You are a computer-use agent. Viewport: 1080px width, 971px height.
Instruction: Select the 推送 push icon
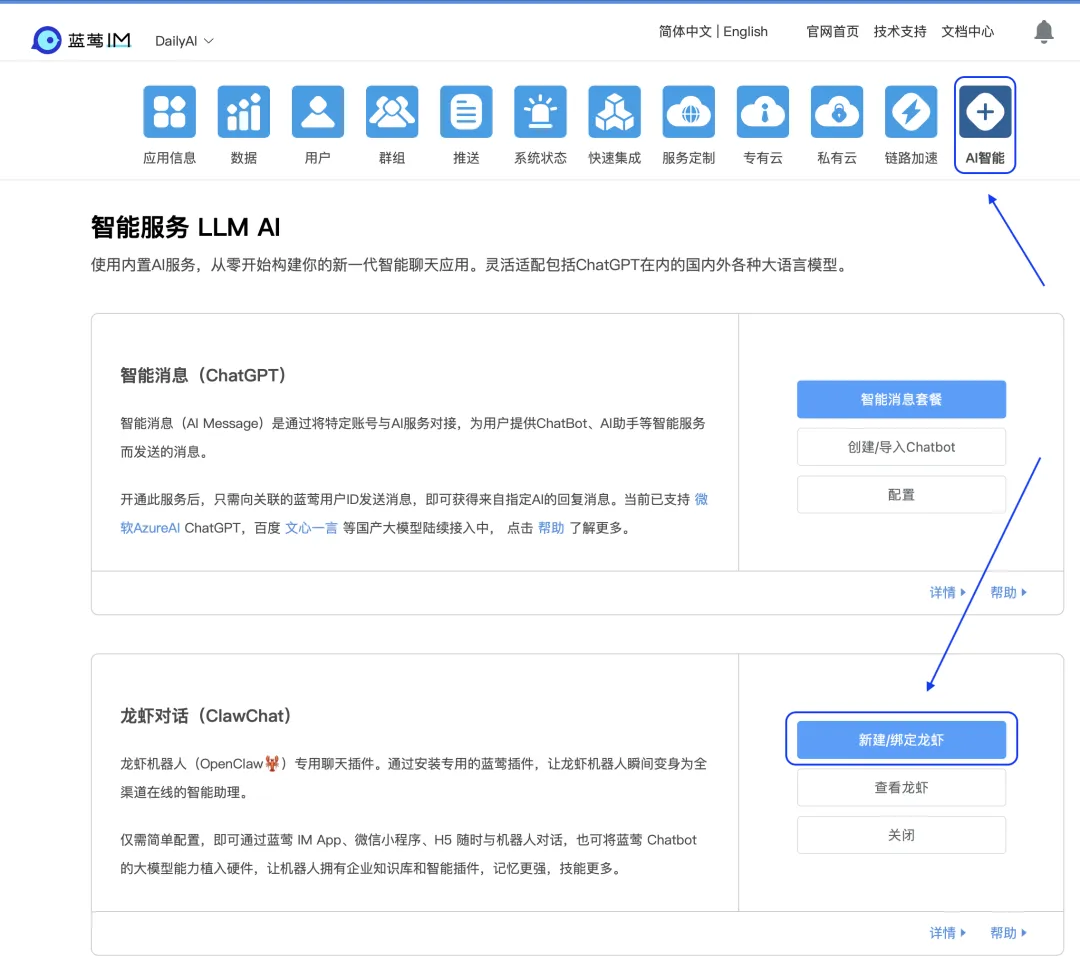coord(466,112)
